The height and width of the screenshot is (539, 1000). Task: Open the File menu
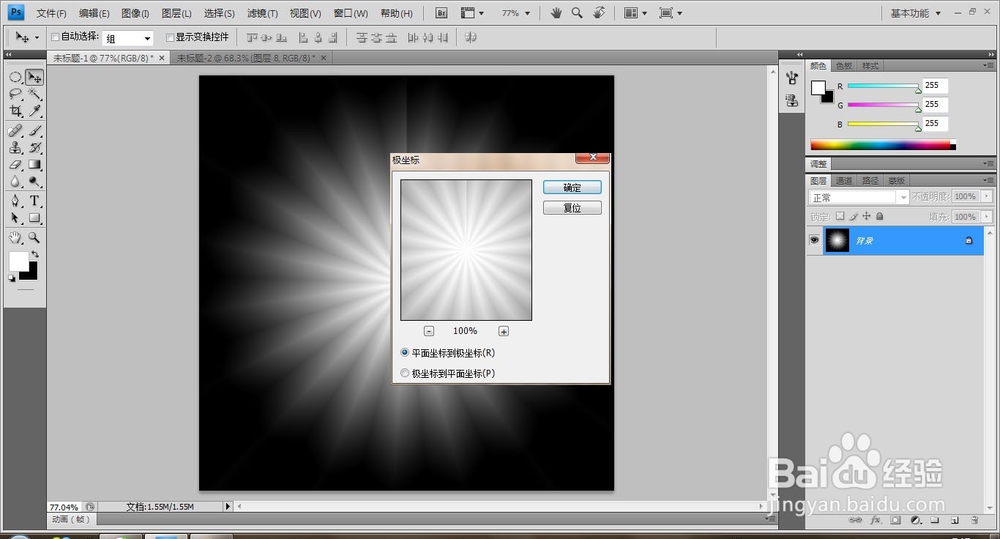[x=51, y=13]
